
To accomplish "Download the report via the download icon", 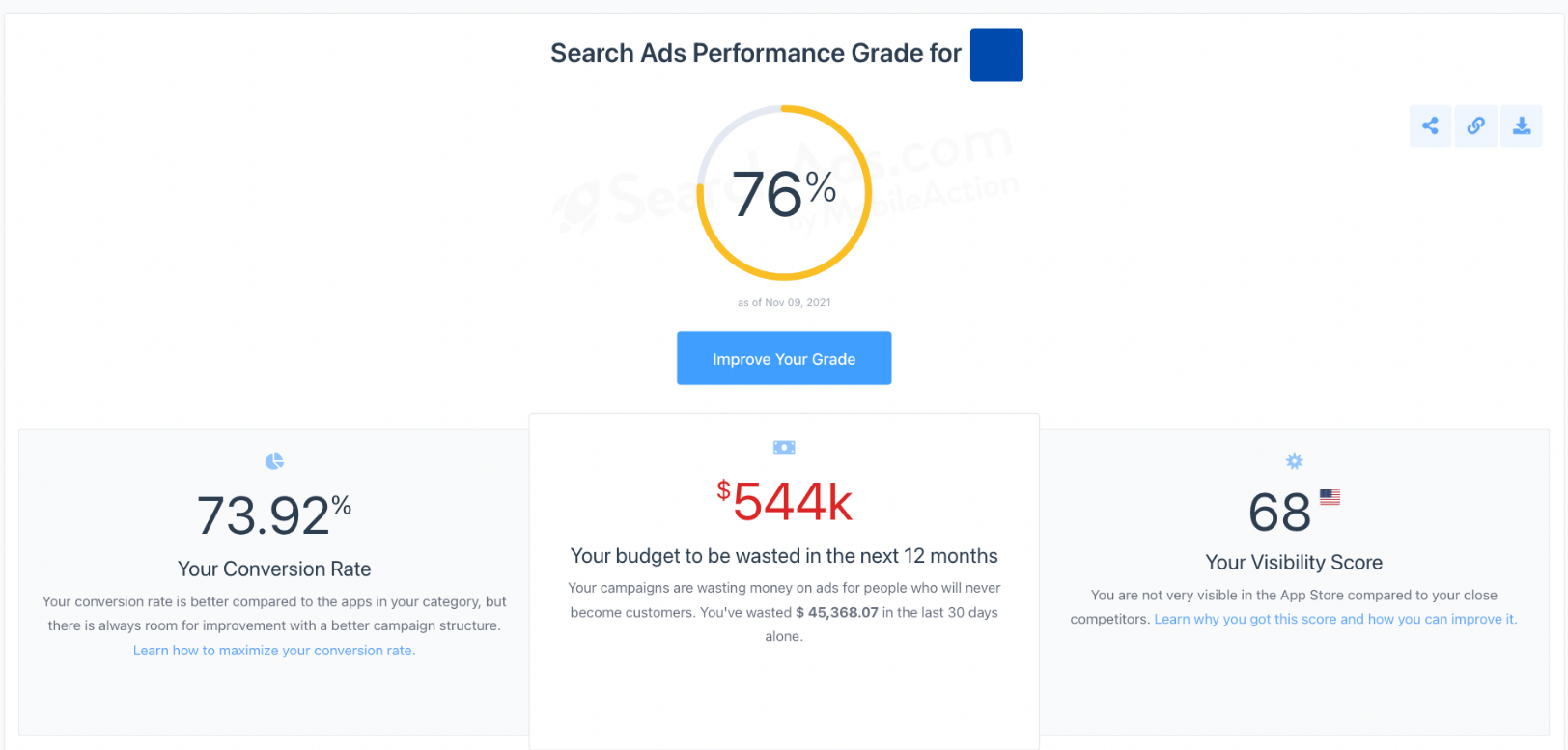I will 1522,125.
